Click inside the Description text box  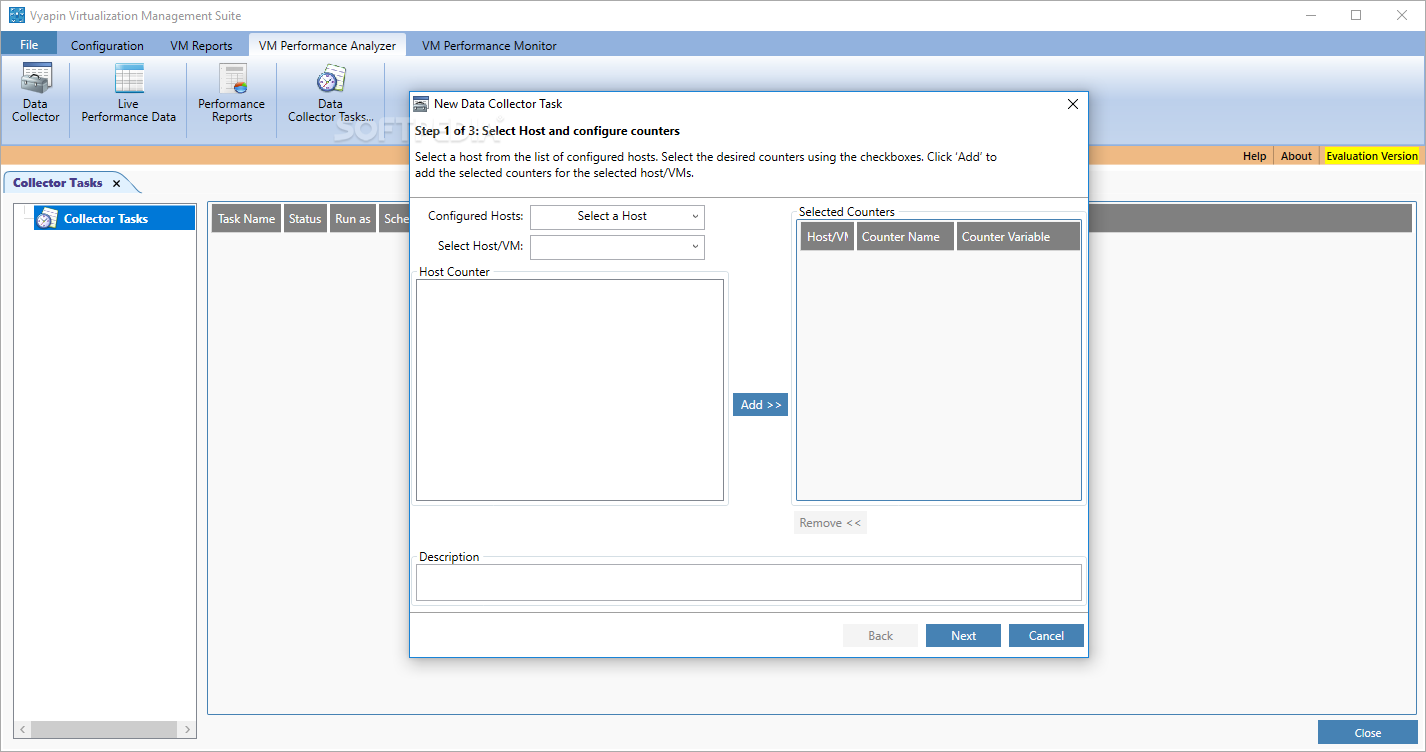(749, 582)
